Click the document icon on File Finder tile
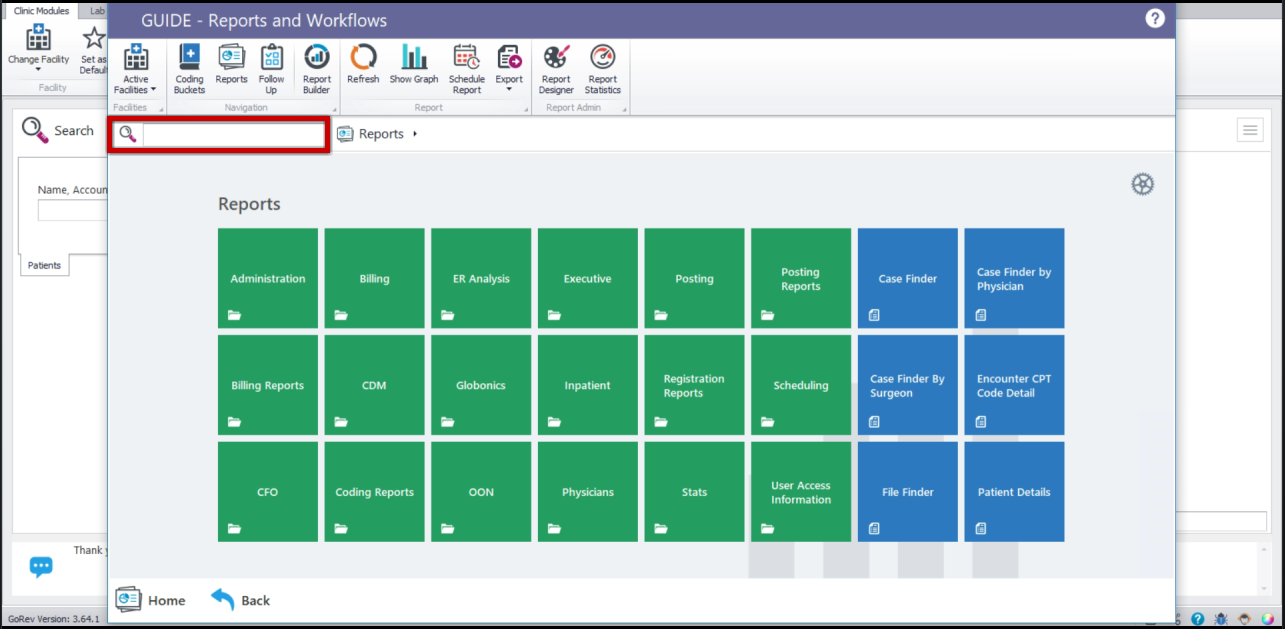 coord(874,528)
